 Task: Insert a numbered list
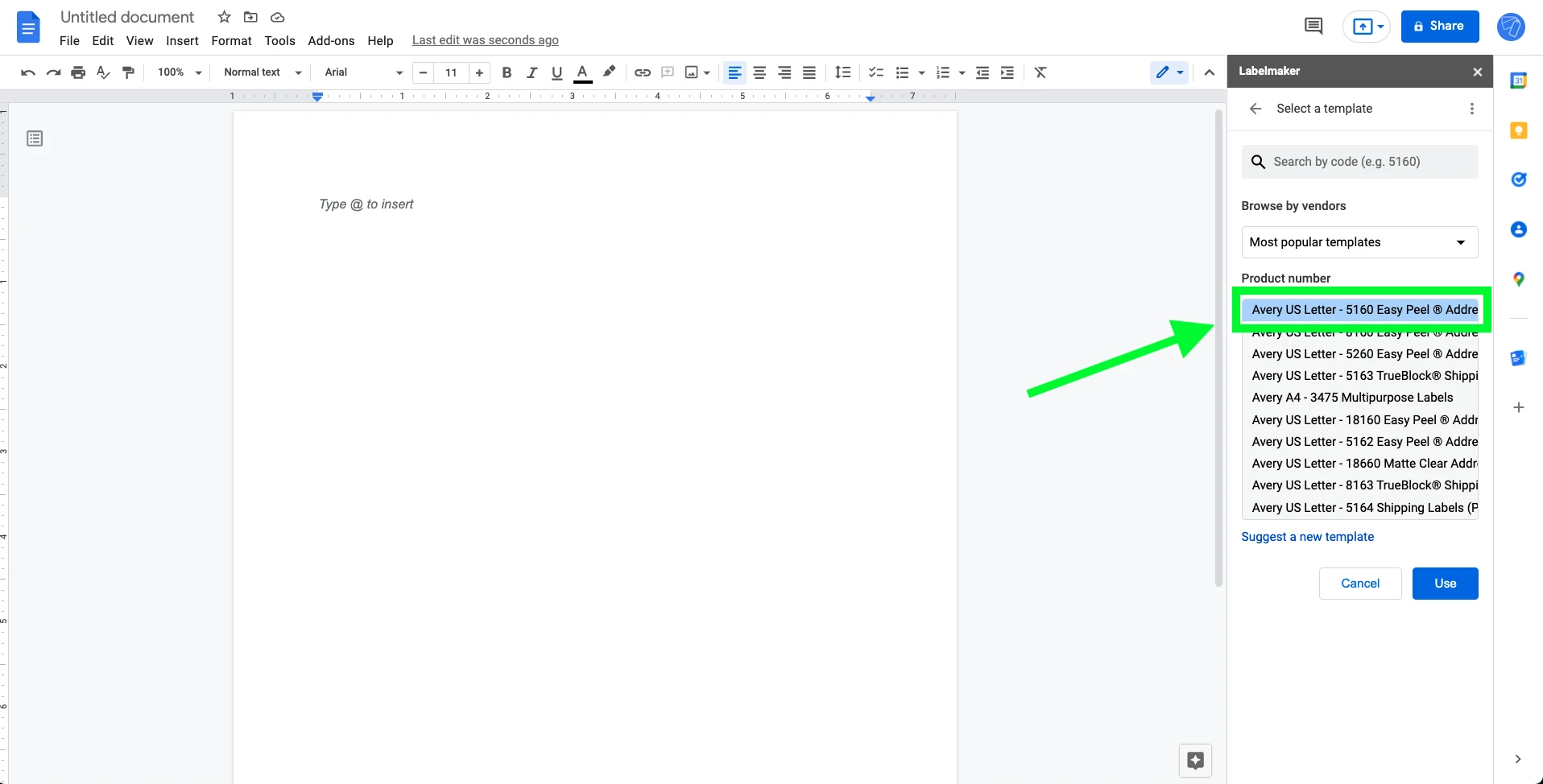pyautogui.click(x=943, y=72)
